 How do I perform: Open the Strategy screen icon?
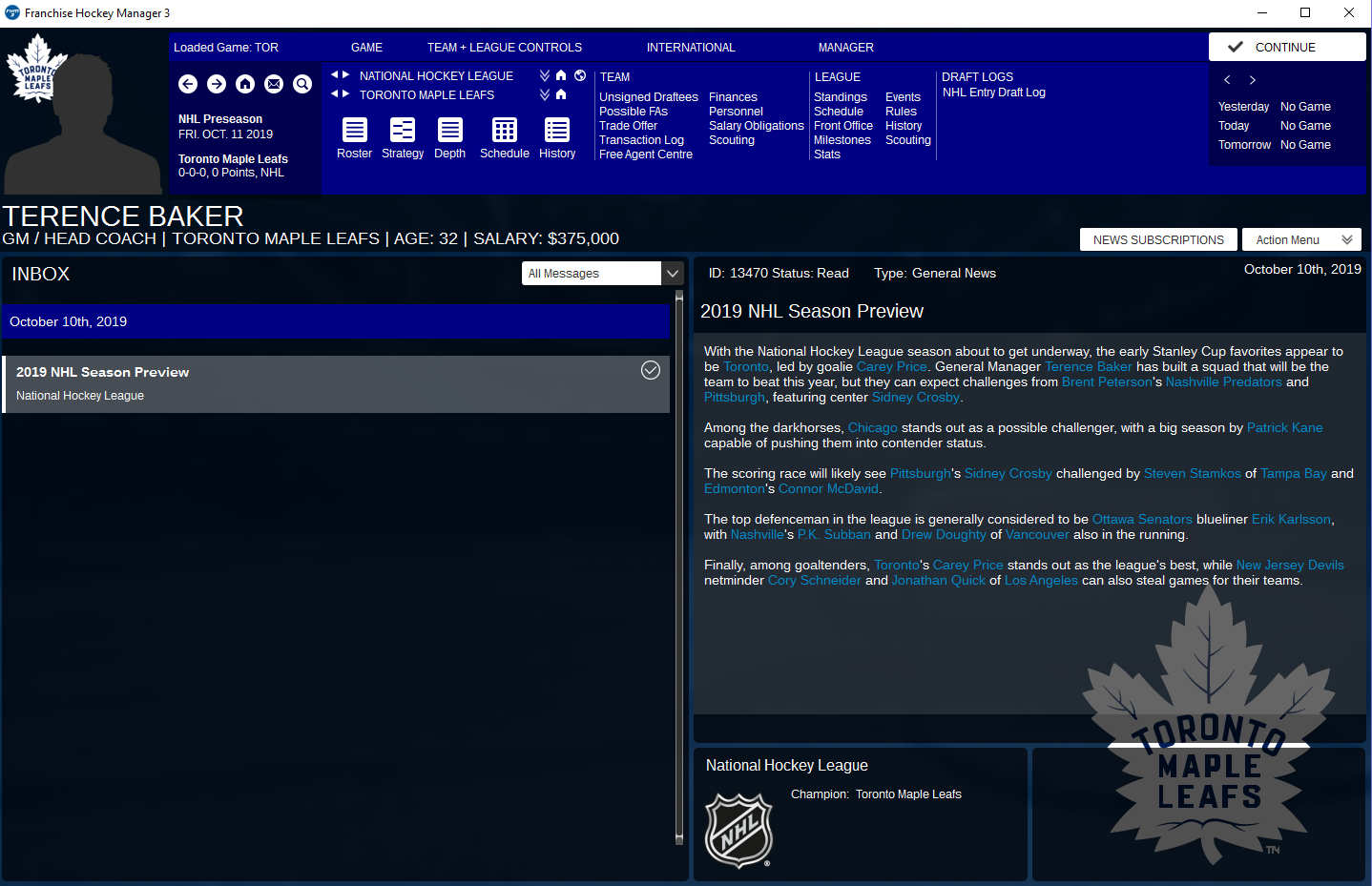click(403, 130)
